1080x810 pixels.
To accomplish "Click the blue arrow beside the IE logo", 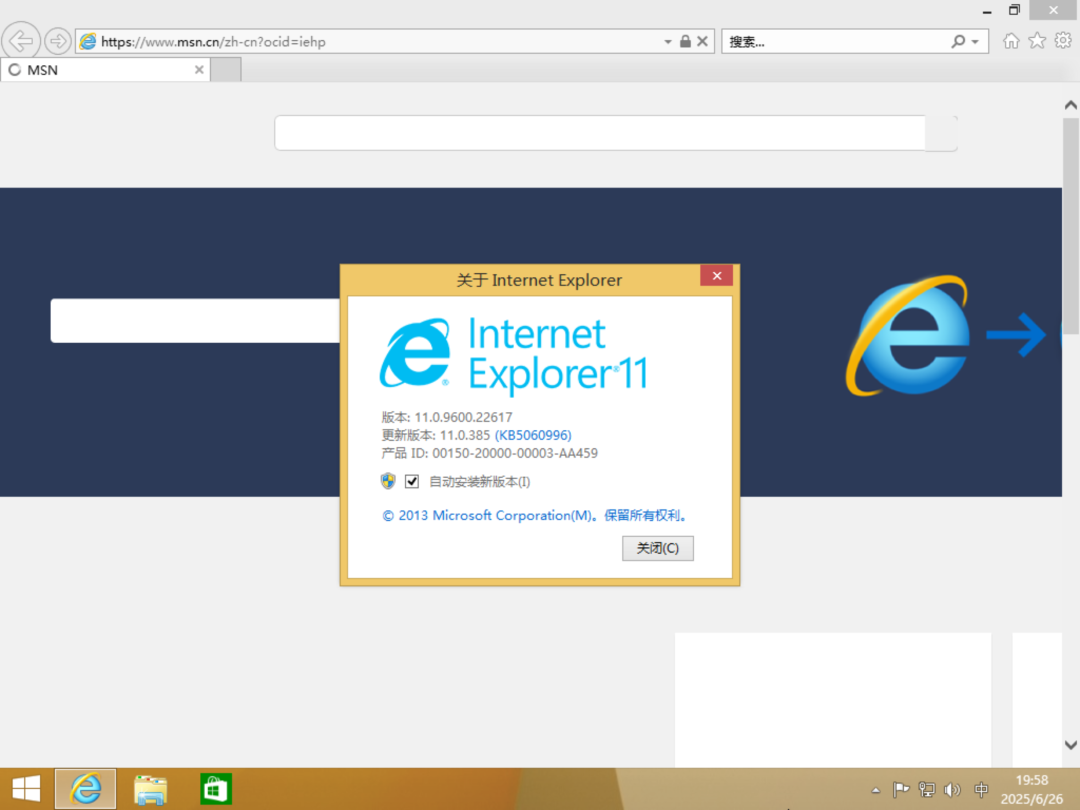I will point(1015,335).
